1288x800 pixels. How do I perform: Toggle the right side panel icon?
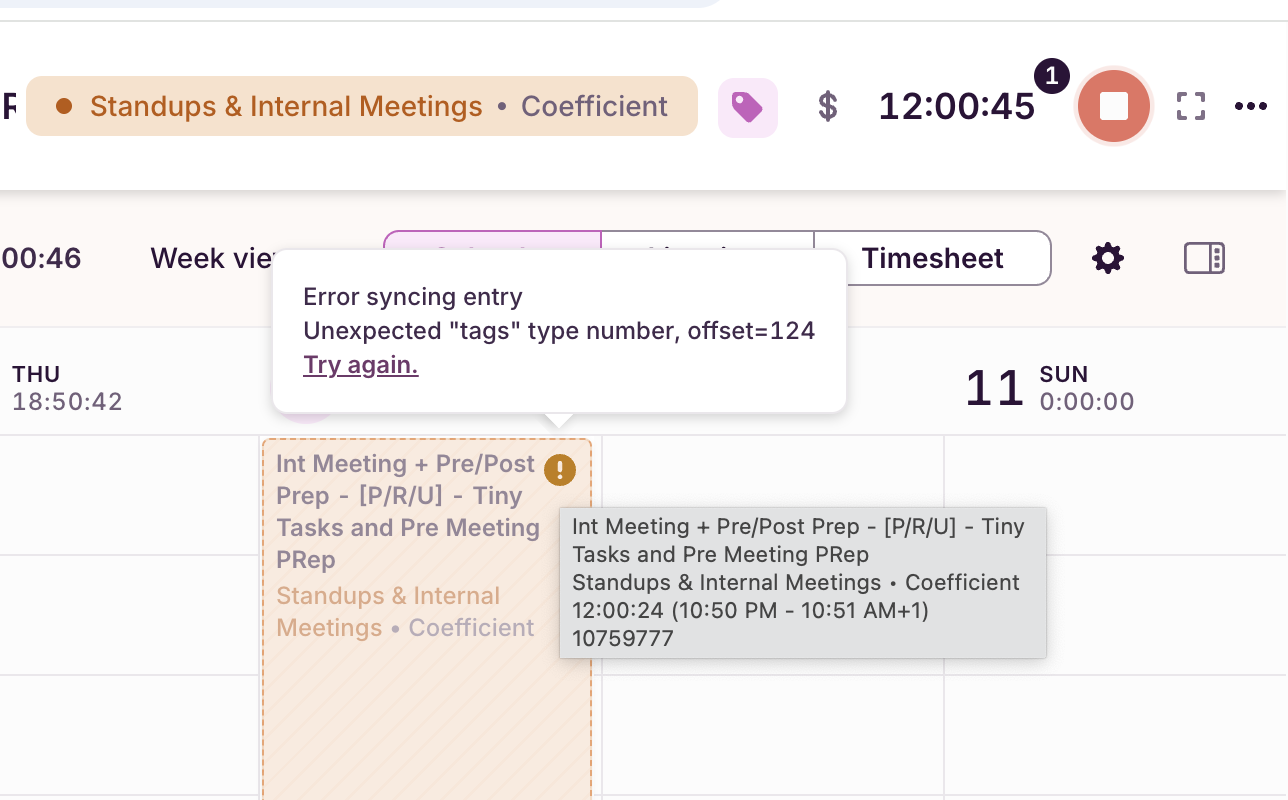point(1204,259)
